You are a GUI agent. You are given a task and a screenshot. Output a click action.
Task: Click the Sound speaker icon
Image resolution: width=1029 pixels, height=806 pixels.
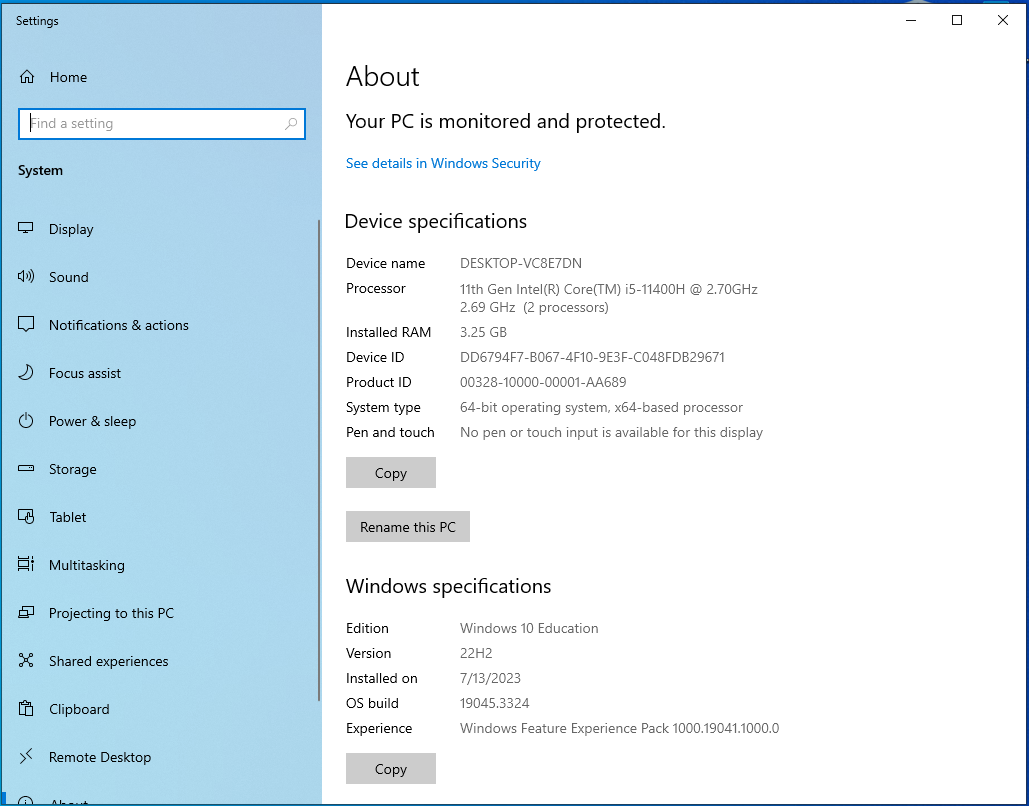27,277
